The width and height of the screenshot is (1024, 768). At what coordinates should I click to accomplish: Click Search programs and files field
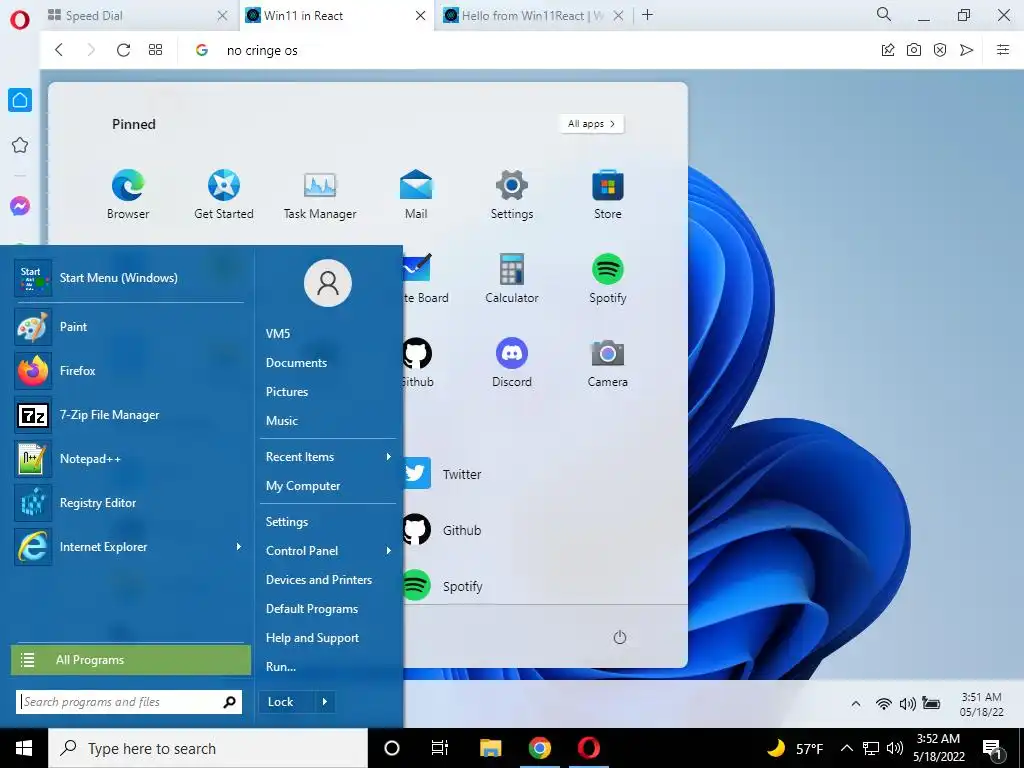[x=129, y=702]
